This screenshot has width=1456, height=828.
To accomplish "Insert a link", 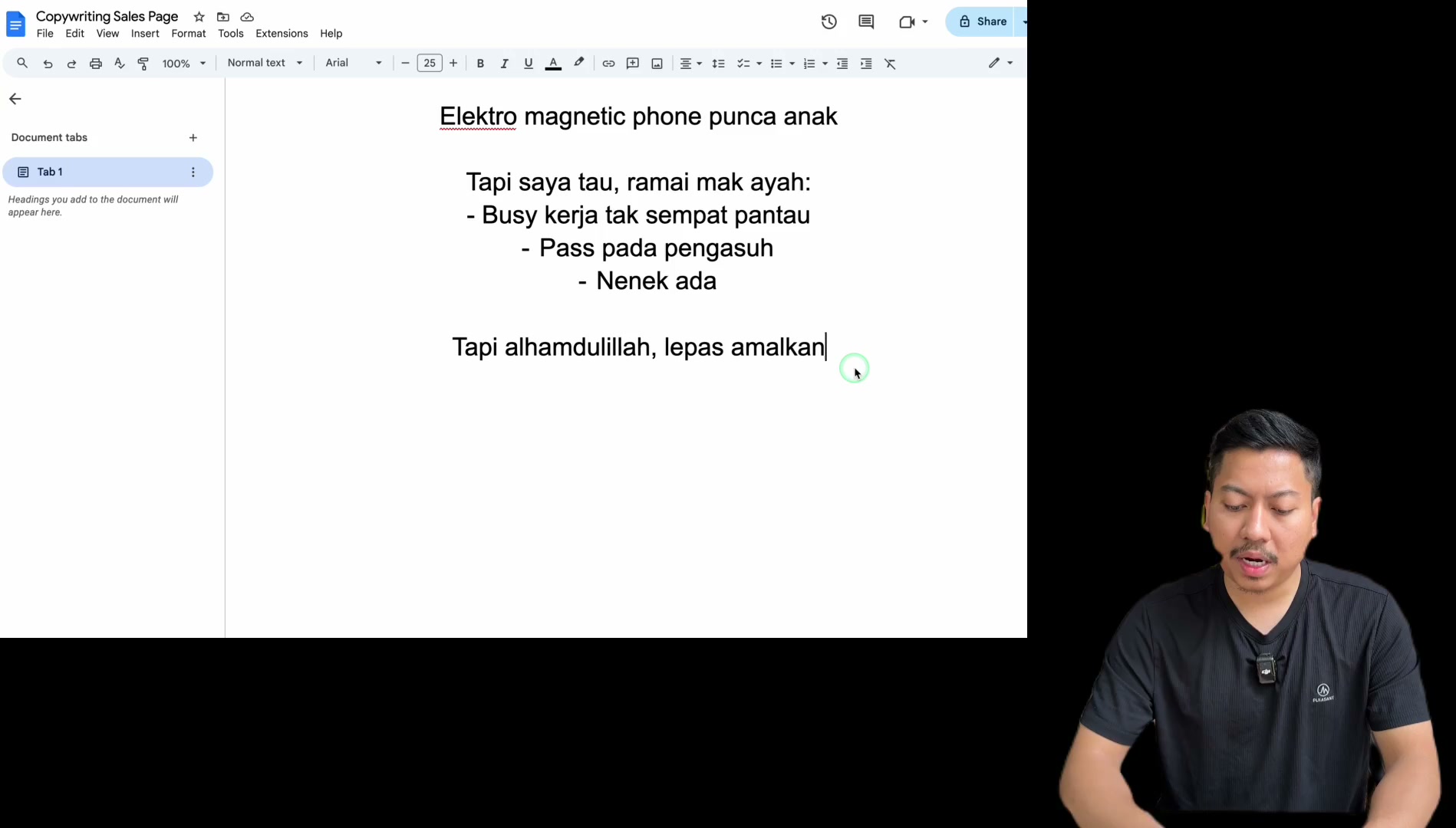I will click(608, 64).
